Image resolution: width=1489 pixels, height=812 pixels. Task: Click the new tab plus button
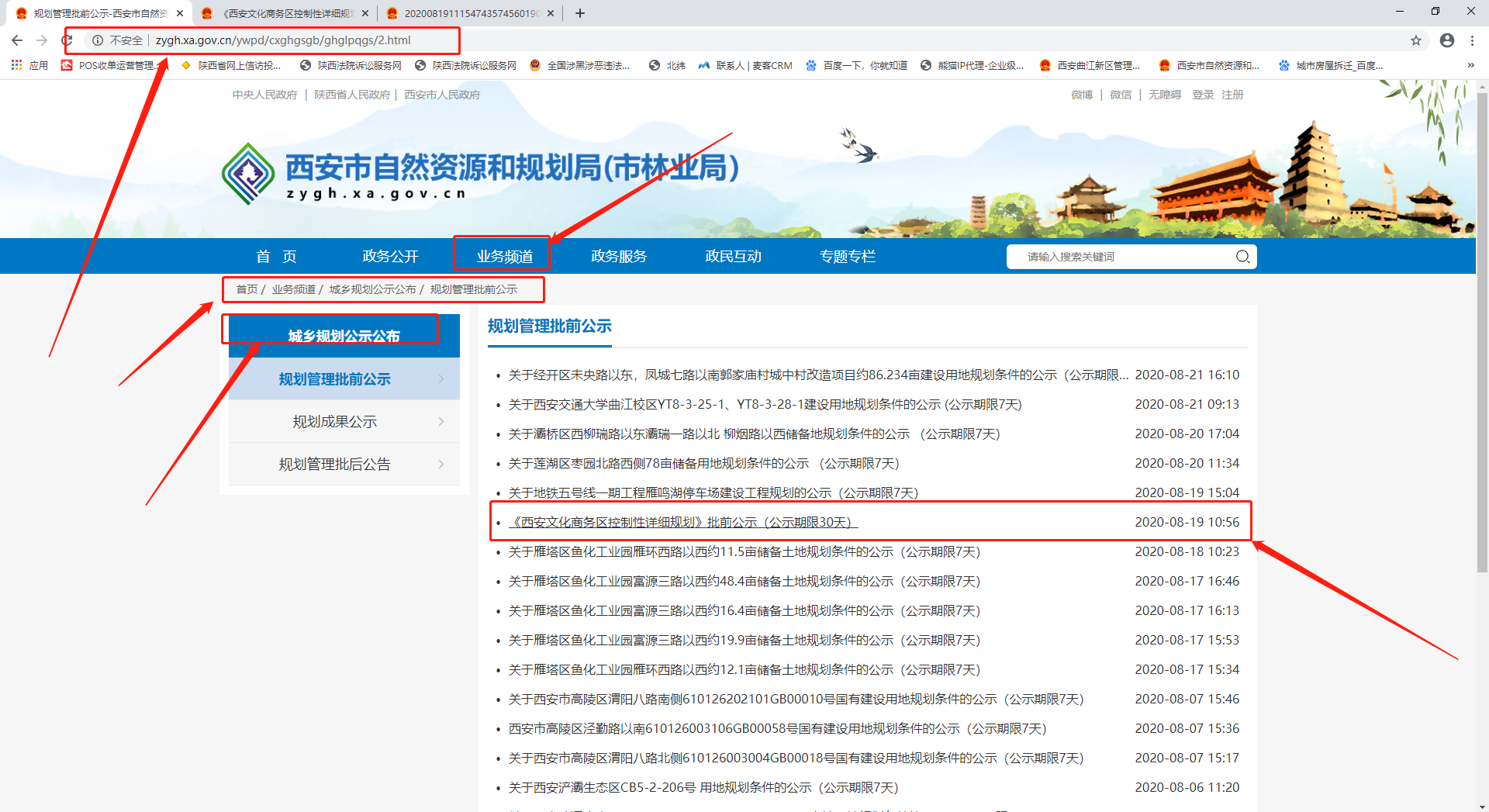(580, 13)
